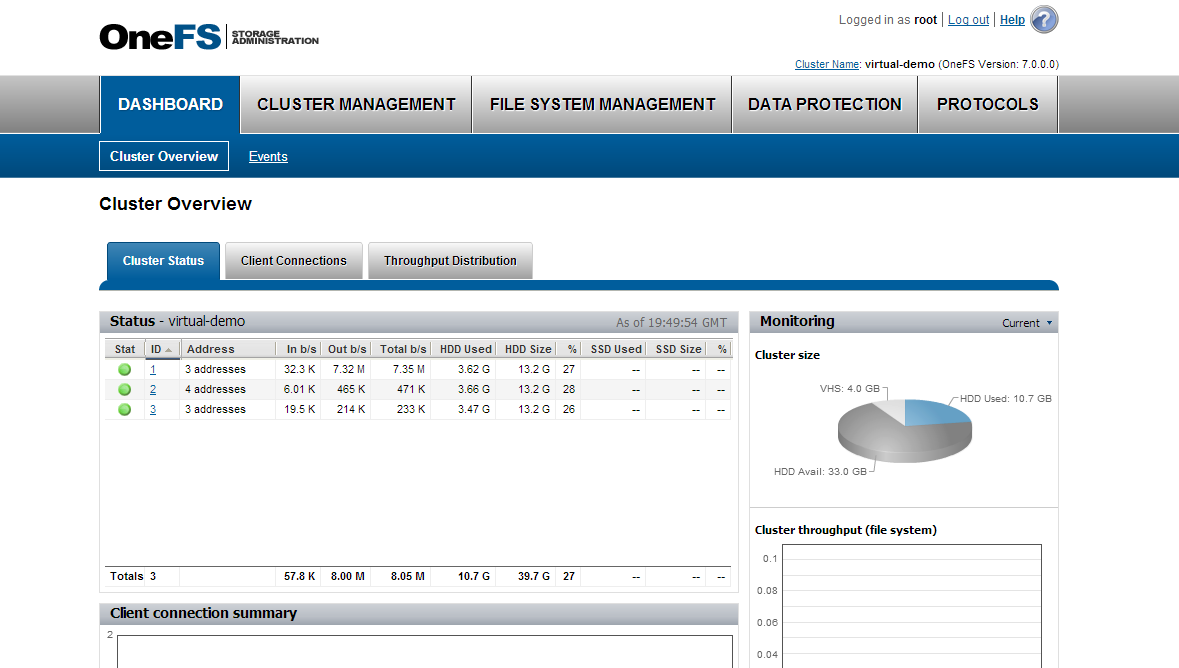The width and height of the screenshot is (1179, 668).
Task: Navigate to the Events page
Action: coord(268,156)
